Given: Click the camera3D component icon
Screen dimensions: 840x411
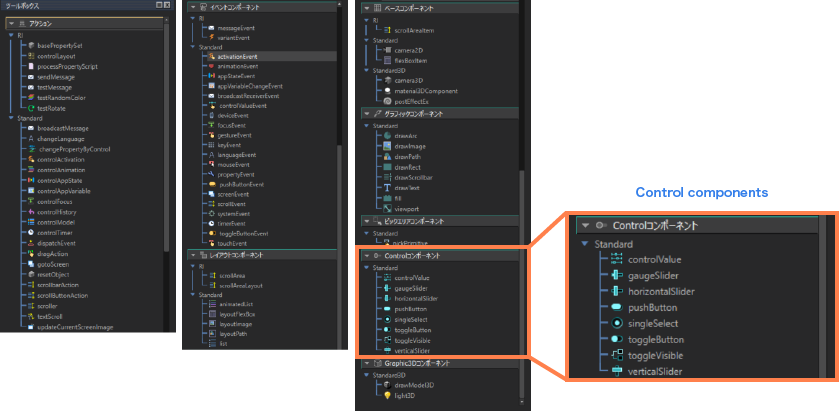Looking at the screenshot, I should [x=387, y=80].
